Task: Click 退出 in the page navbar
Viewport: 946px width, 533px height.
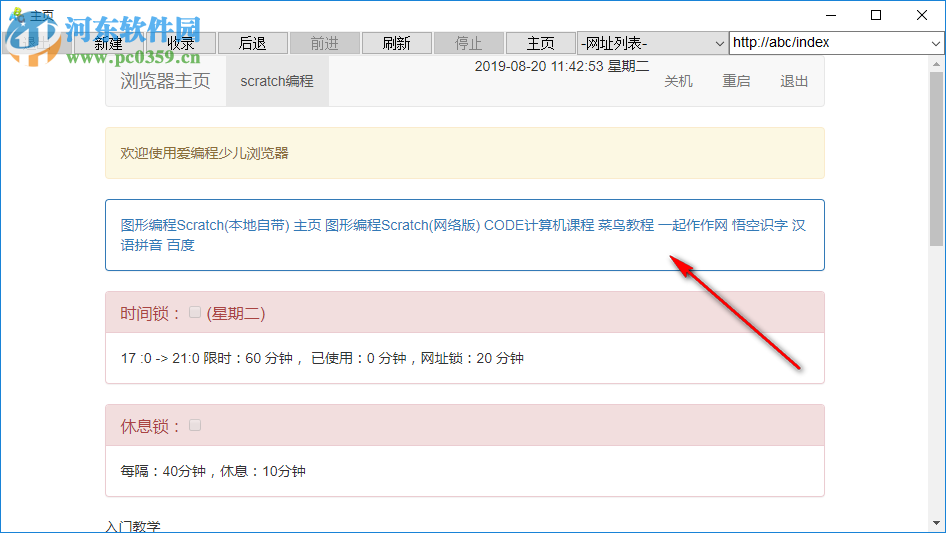Action: (x=794, y=81)
